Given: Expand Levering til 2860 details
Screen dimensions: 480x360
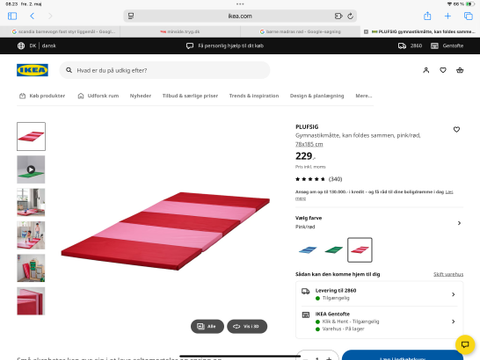Looking at the screenshot, I should click(x=379, y=294).
